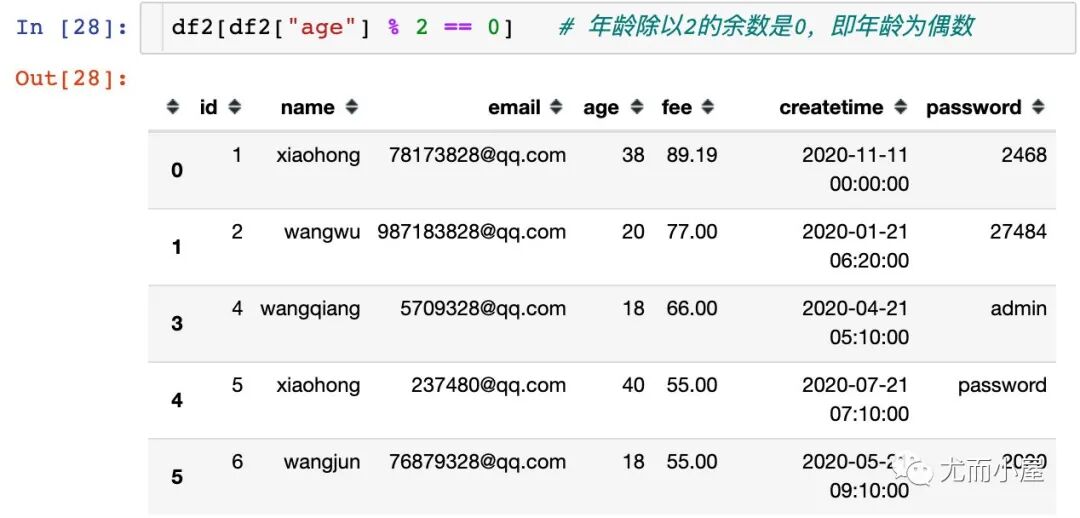
Task: Select the wangjun name cell
Action: pyautogui.click(x=322, y=461)
